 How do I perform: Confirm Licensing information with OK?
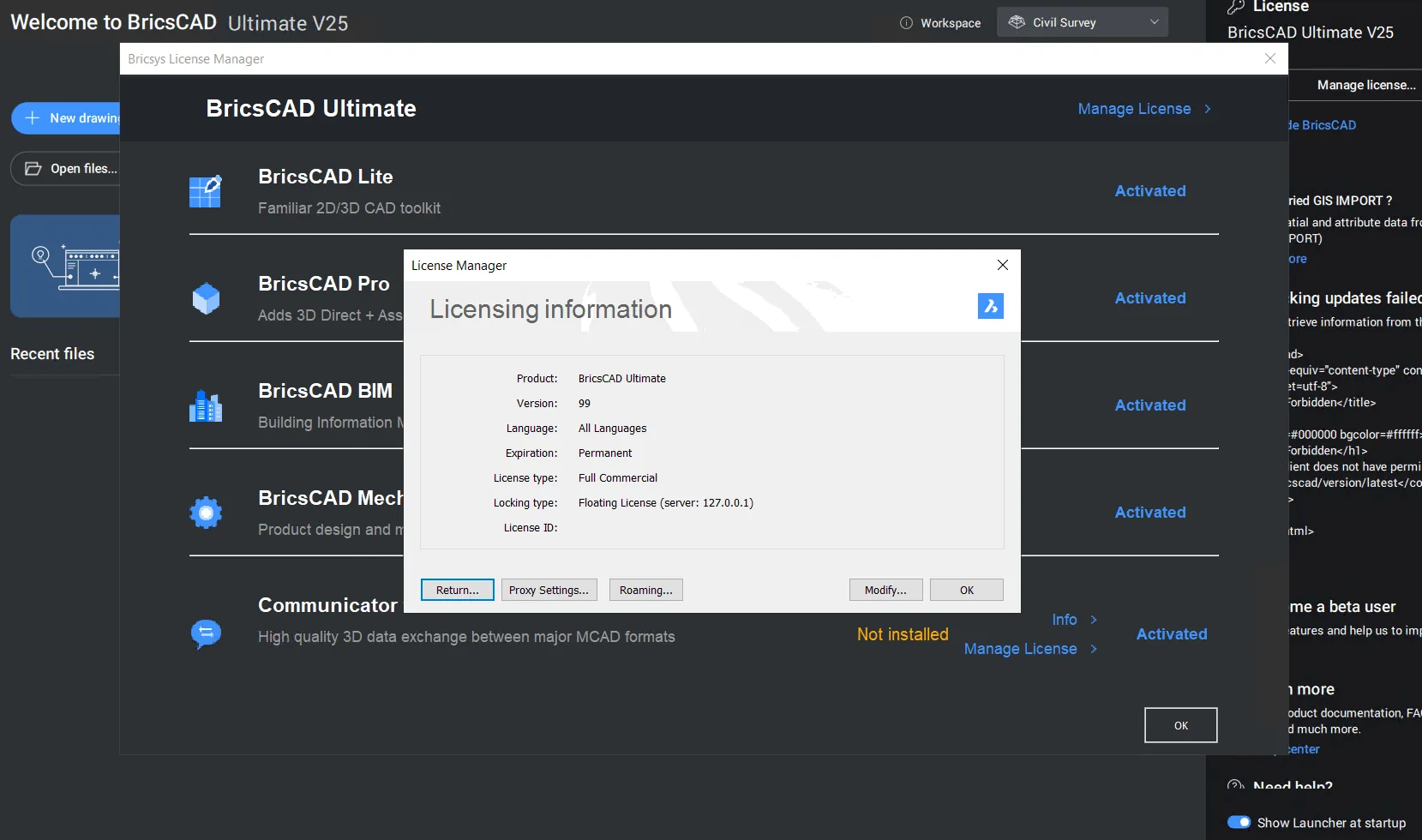(x=967, y=590)
